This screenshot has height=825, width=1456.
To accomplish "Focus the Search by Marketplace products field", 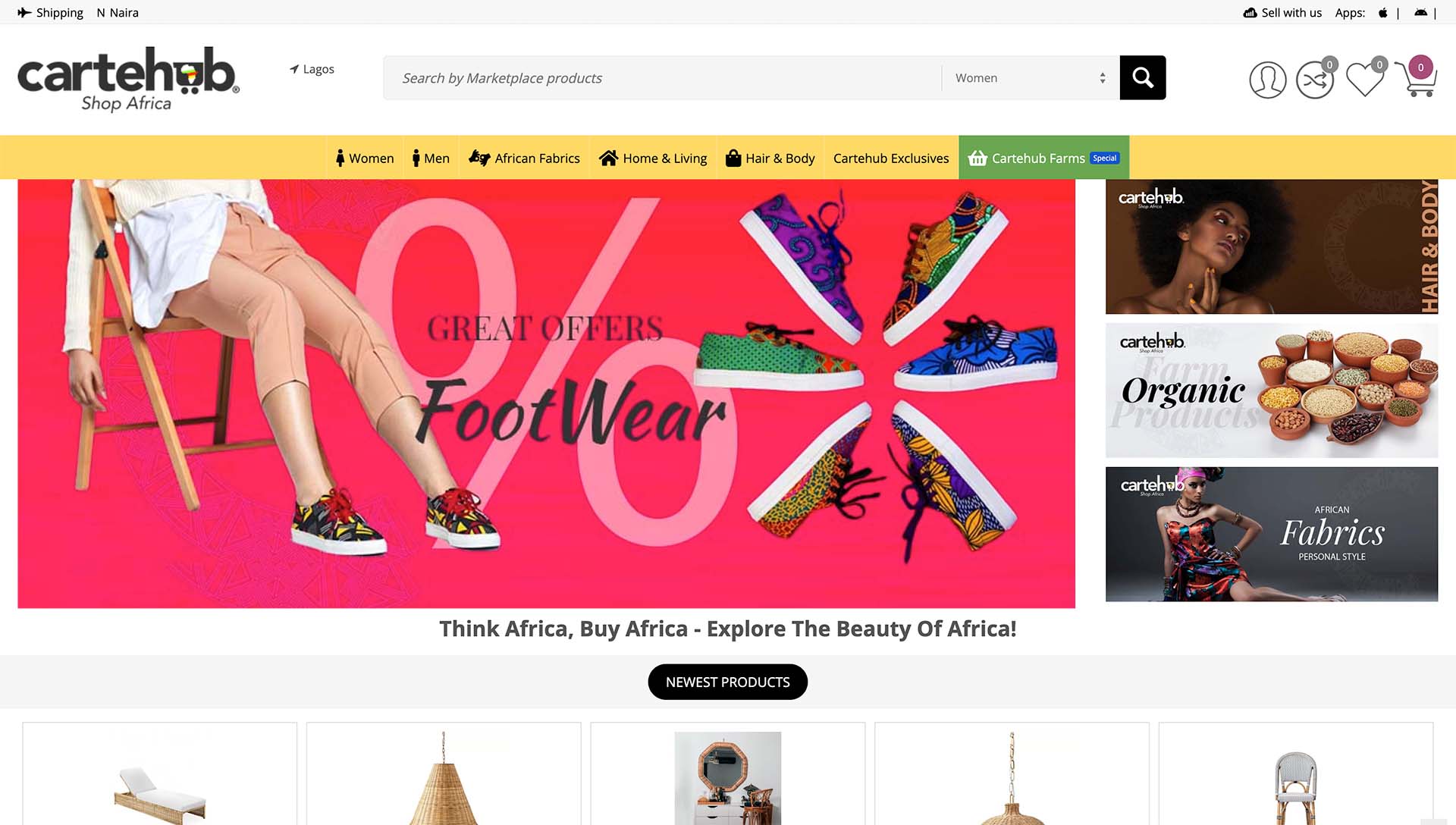I will (x=662, y=77).
